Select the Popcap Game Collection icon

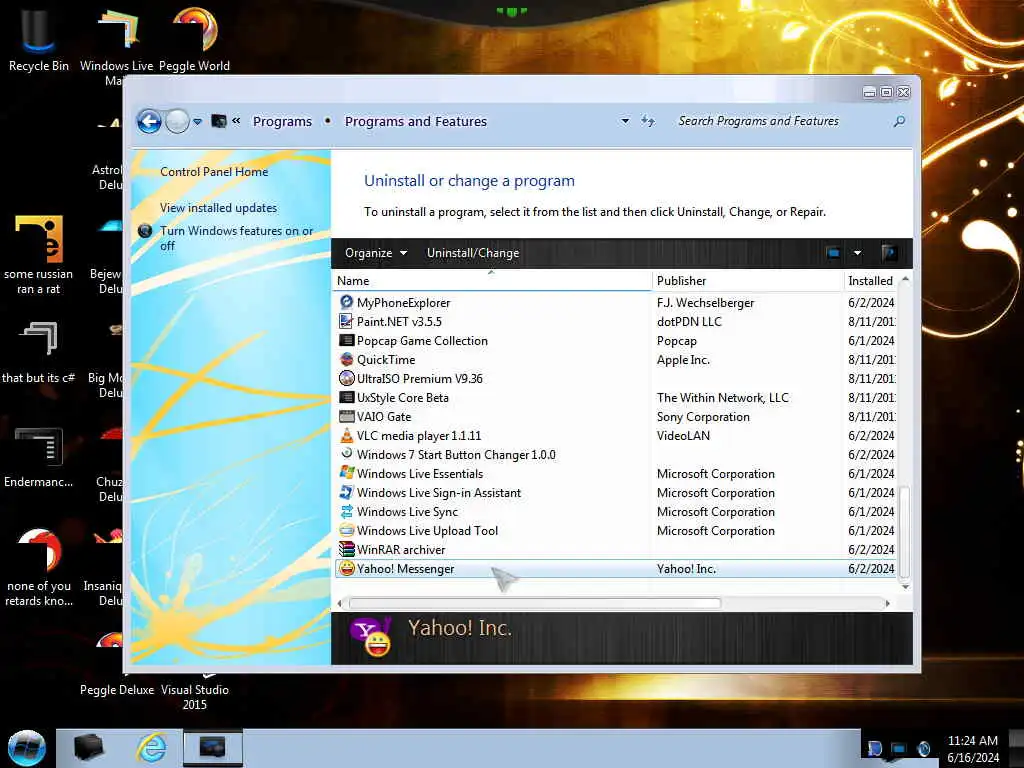(x=347, y=340)
